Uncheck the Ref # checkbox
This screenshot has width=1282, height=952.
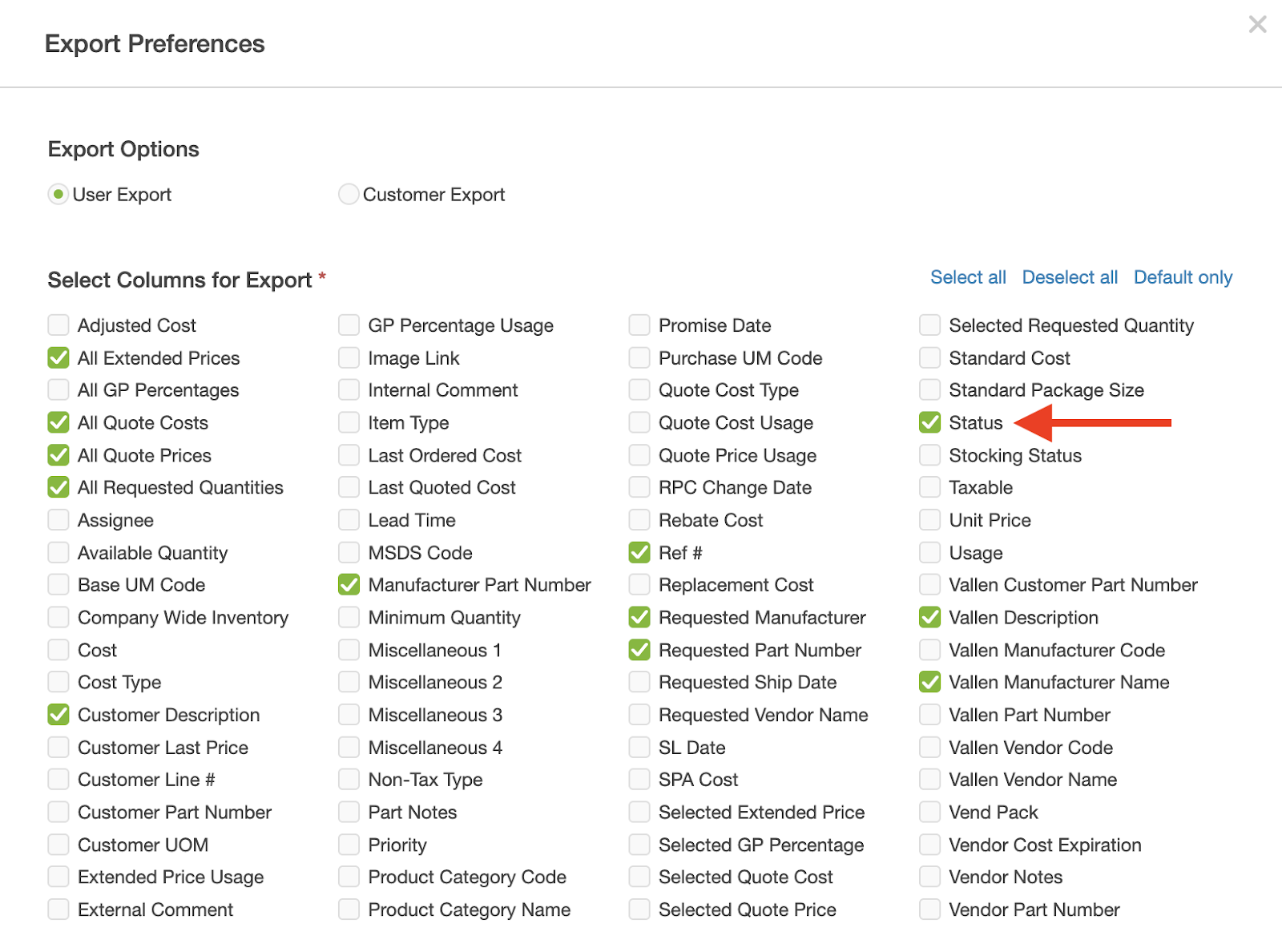click(639, 553)
